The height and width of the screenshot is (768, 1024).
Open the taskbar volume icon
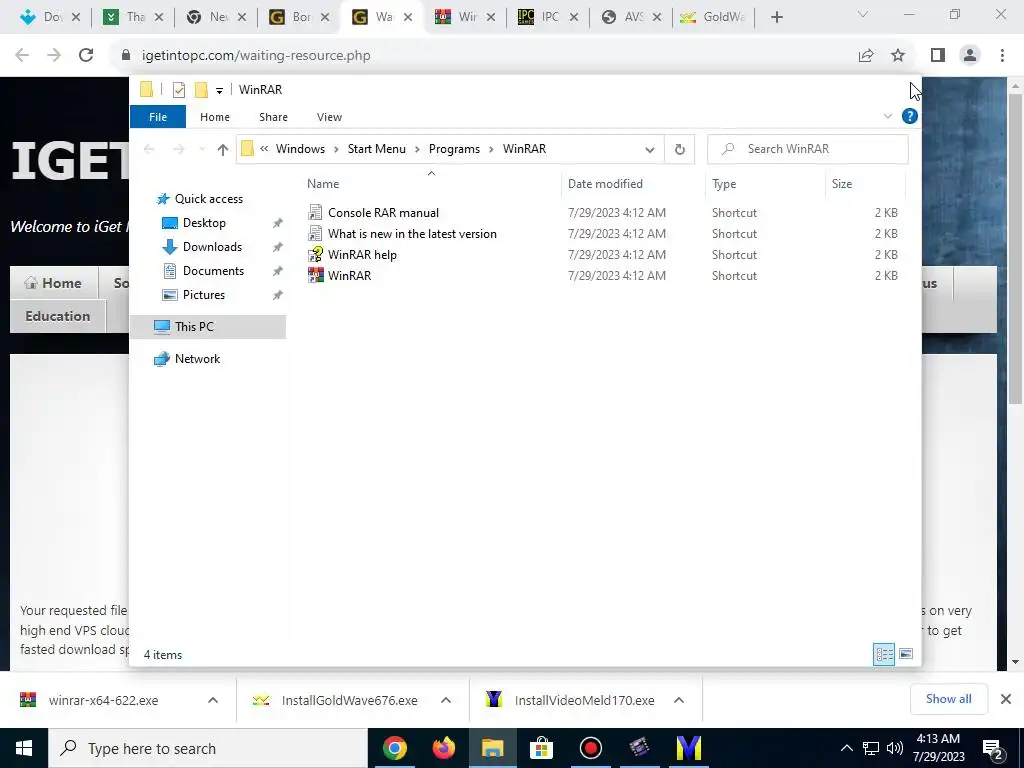pyautogui.click(x=895, y=748)
